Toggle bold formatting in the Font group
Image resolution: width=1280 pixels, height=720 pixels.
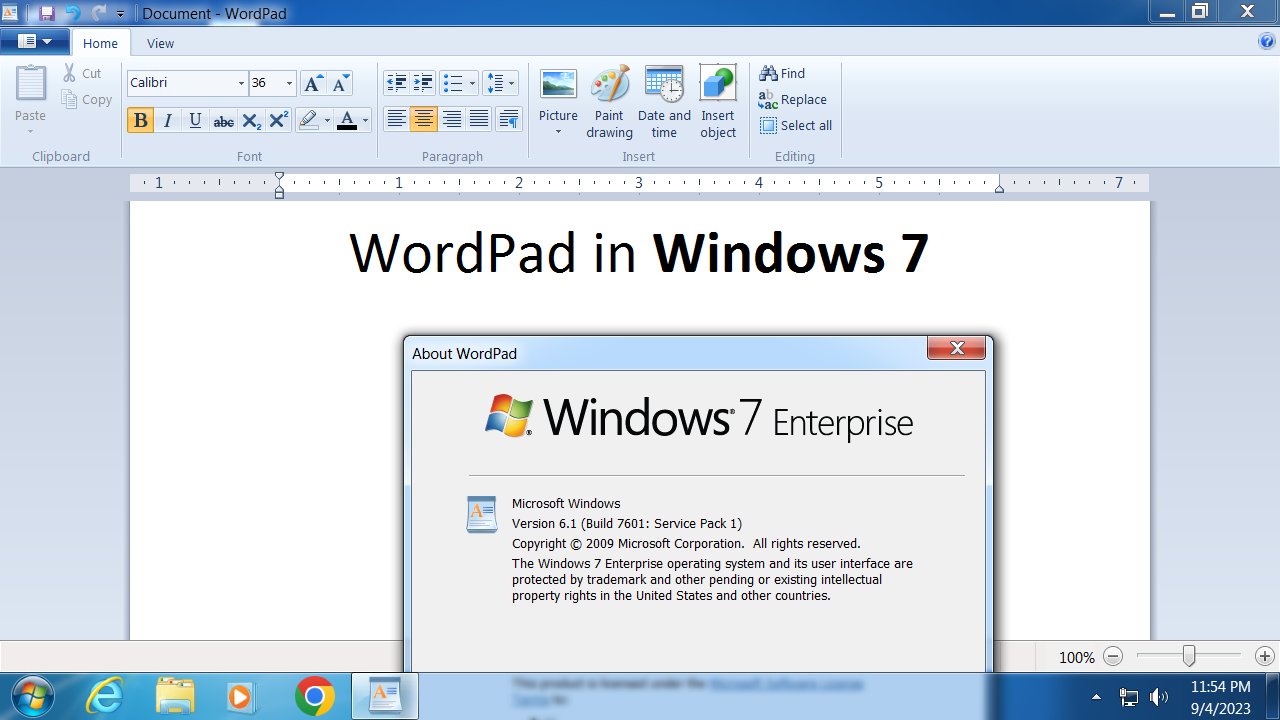[x=140, y=120]
